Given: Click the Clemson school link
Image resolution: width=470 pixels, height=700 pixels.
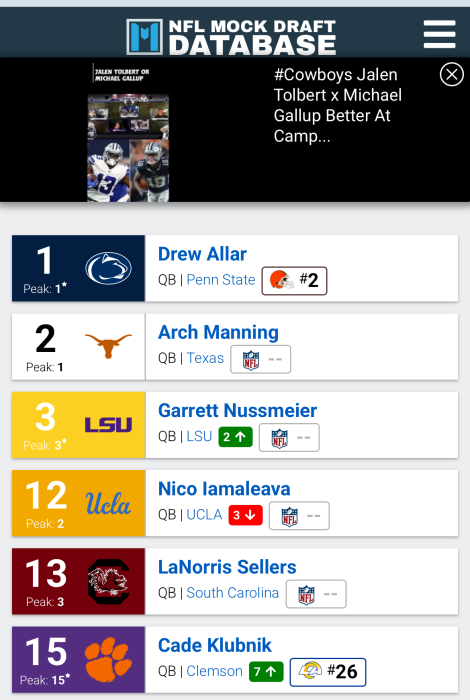Looking at the screenshot, I should [214, 671].
